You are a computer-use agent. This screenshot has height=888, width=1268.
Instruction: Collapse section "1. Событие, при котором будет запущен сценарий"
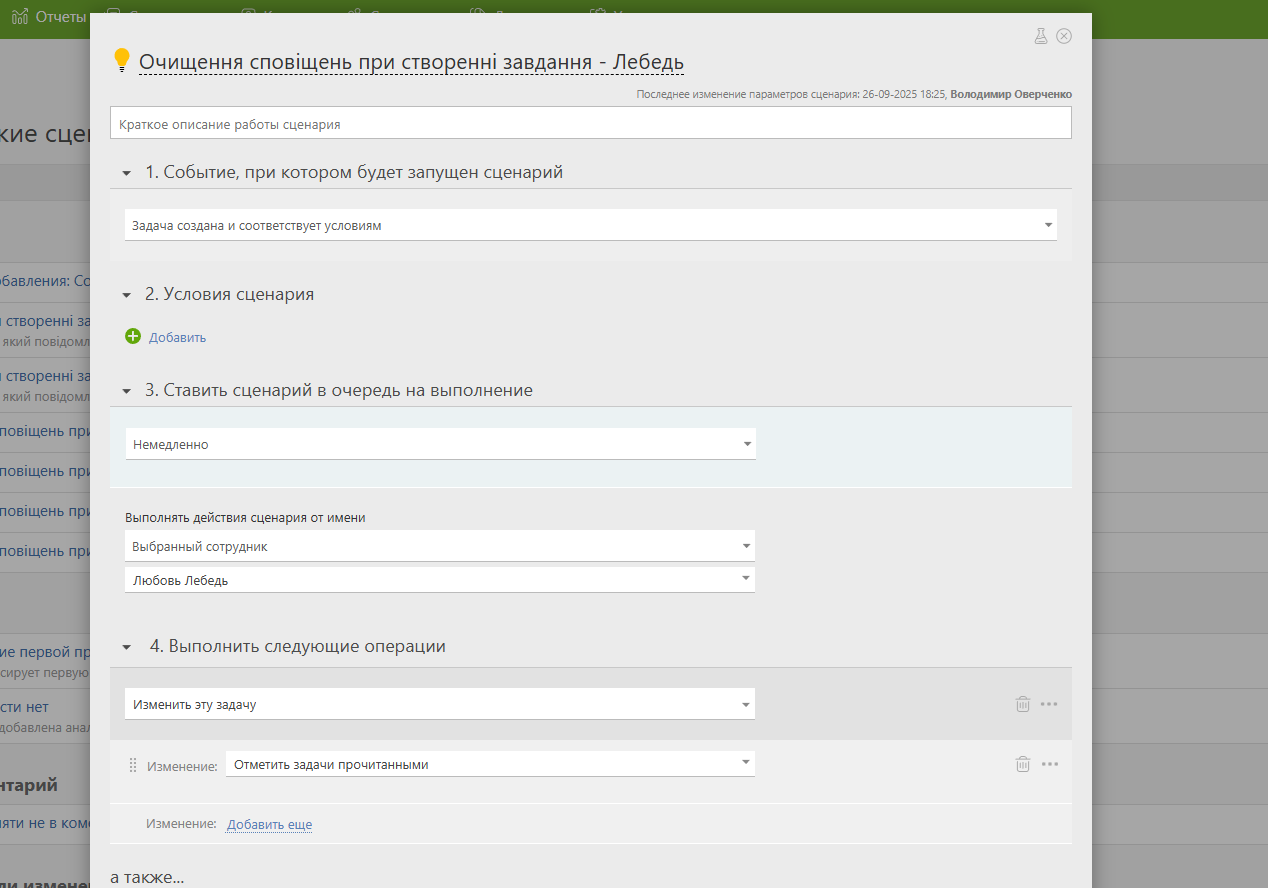tap(127, 173)
